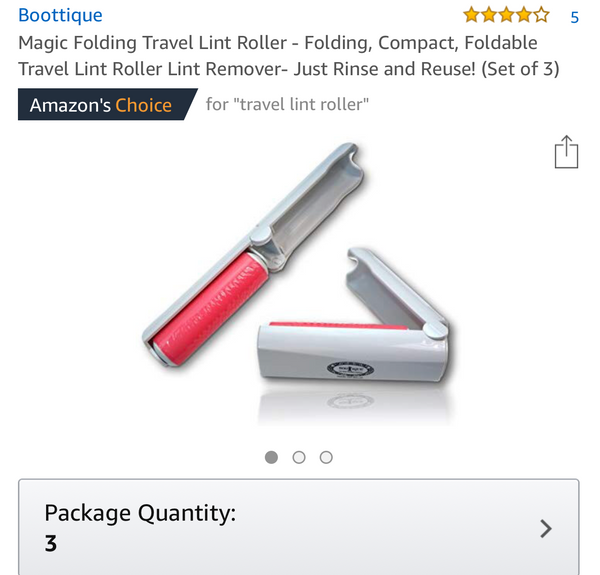Switch to the second image carousel dot

(299, 457)
